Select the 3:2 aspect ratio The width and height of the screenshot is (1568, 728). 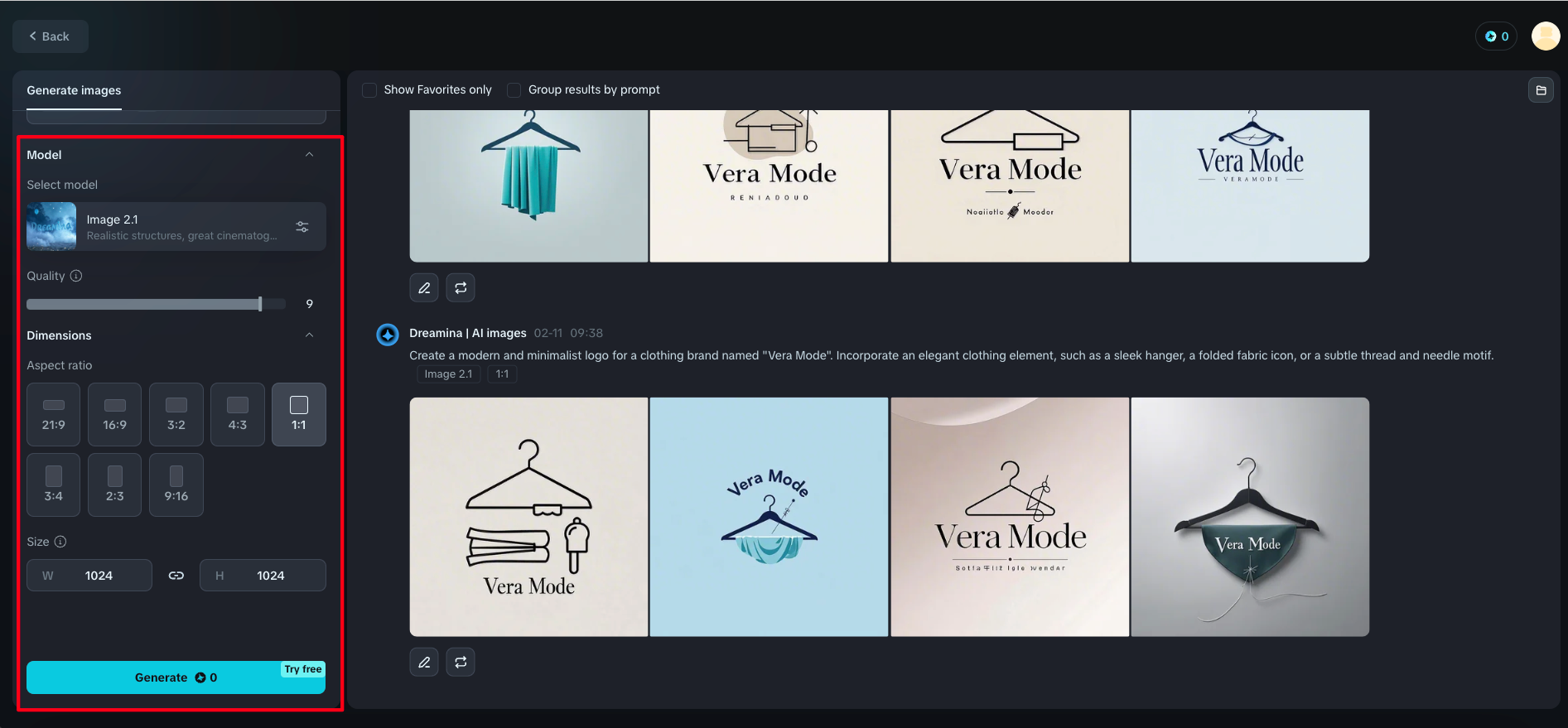coord(176,415)
